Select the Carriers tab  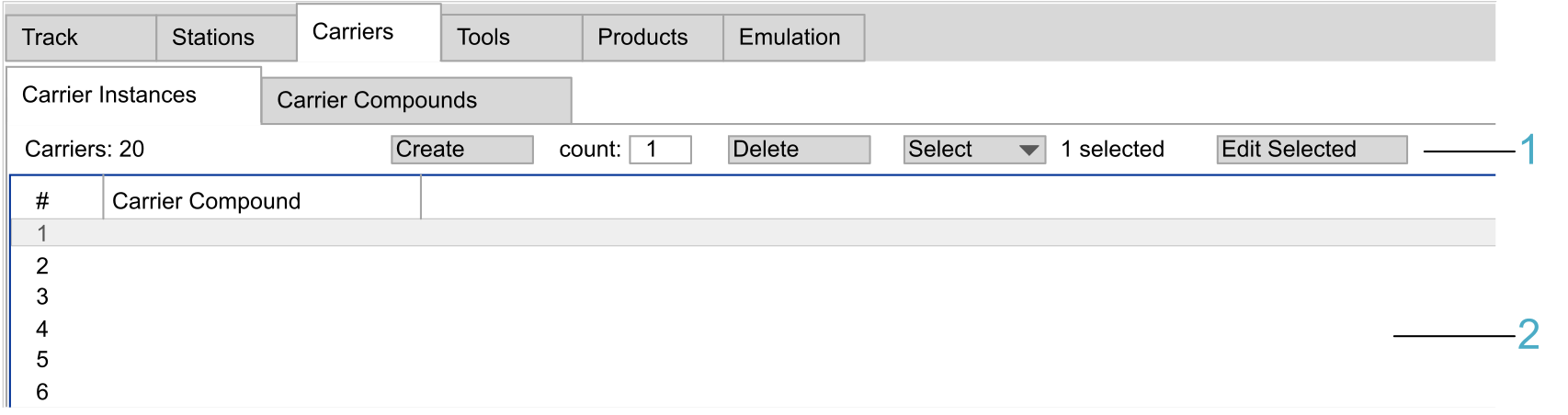click(x=368, y=33)
